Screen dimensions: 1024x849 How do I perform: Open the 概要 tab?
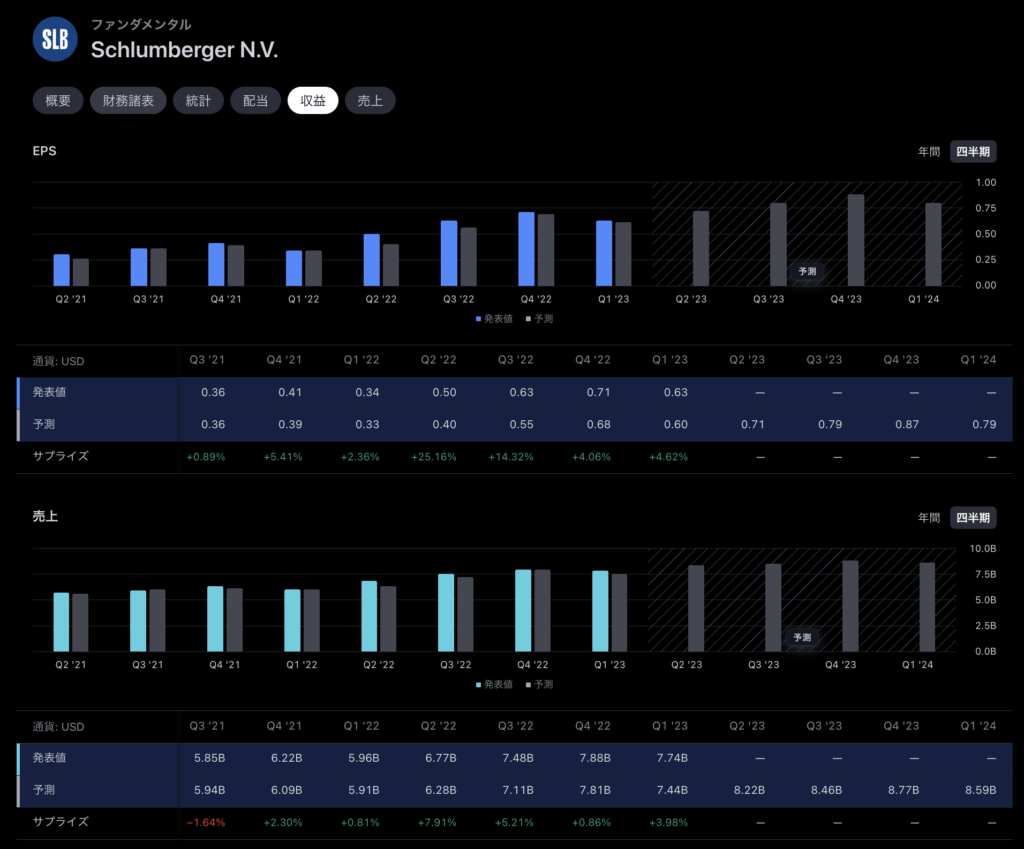(58, 101)
